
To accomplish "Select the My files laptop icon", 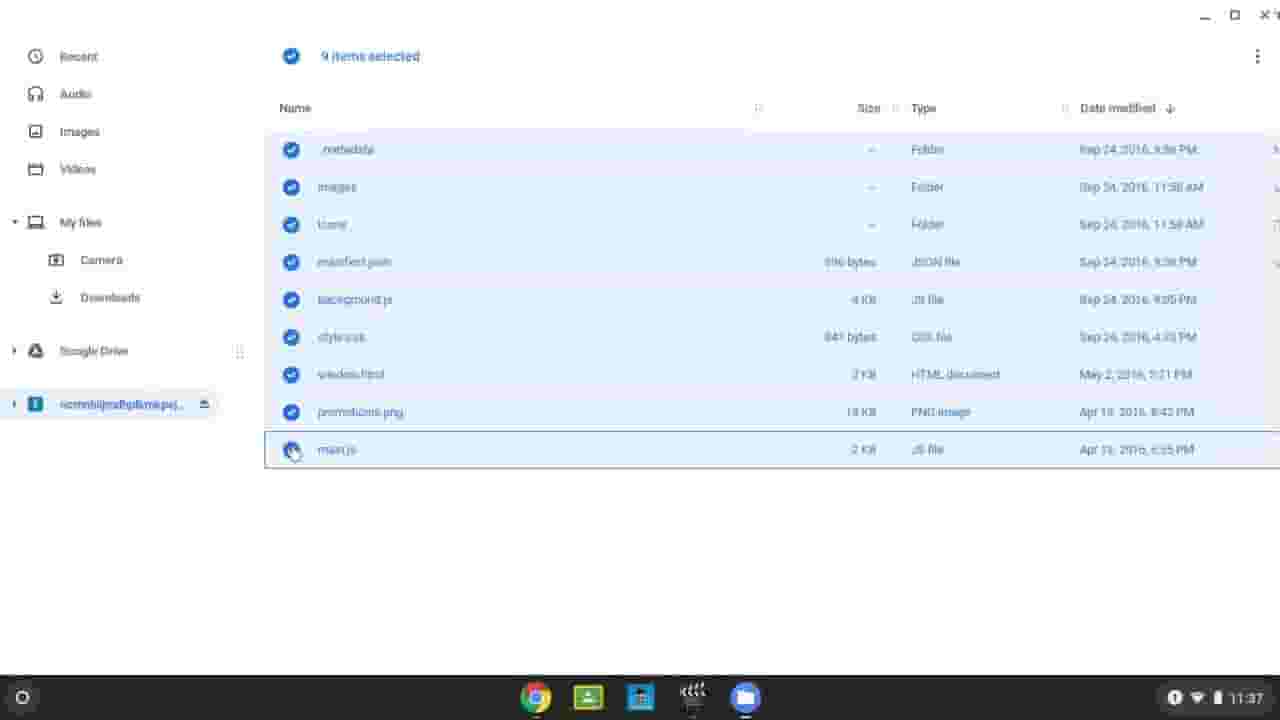I will pos(36,222).
